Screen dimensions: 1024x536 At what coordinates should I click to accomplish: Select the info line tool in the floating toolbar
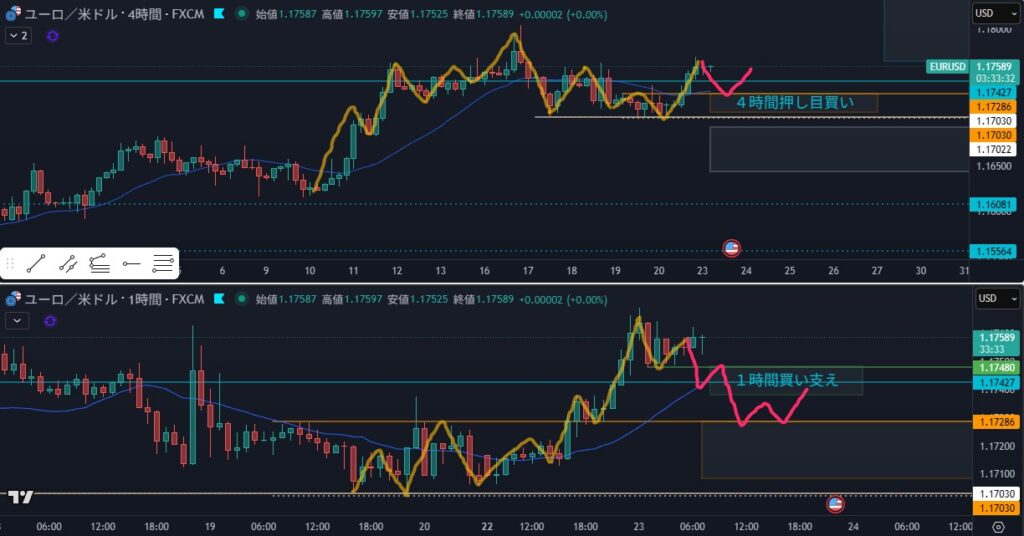tap(99, 264)
